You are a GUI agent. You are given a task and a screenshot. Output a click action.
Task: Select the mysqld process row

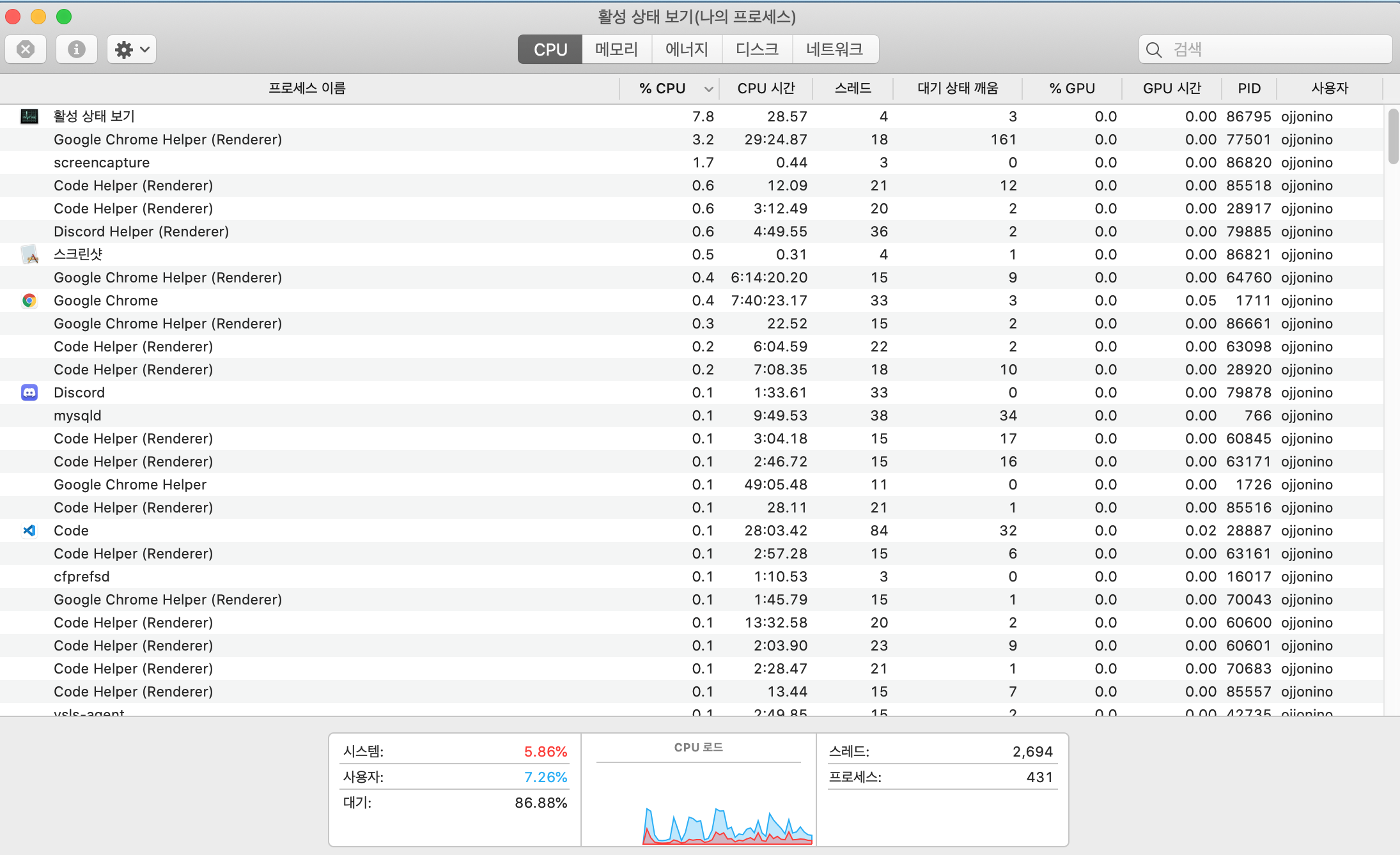pos(78,415)
